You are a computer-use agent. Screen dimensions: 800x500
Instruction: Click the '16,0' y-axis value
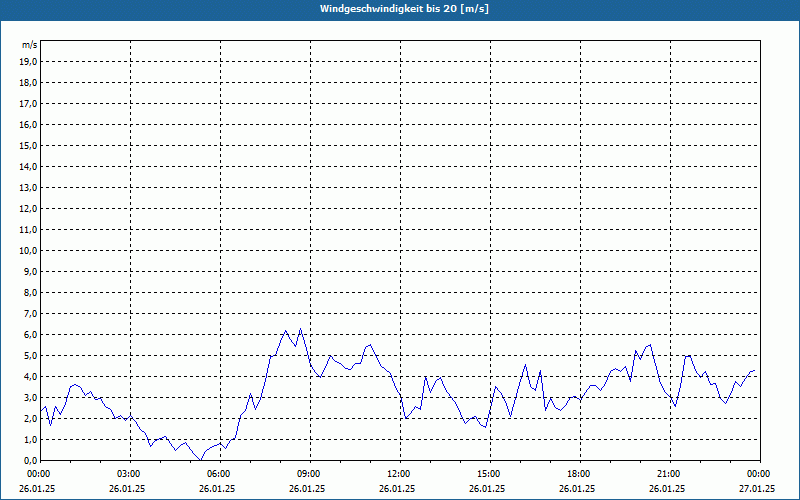(x=28, y=124)
